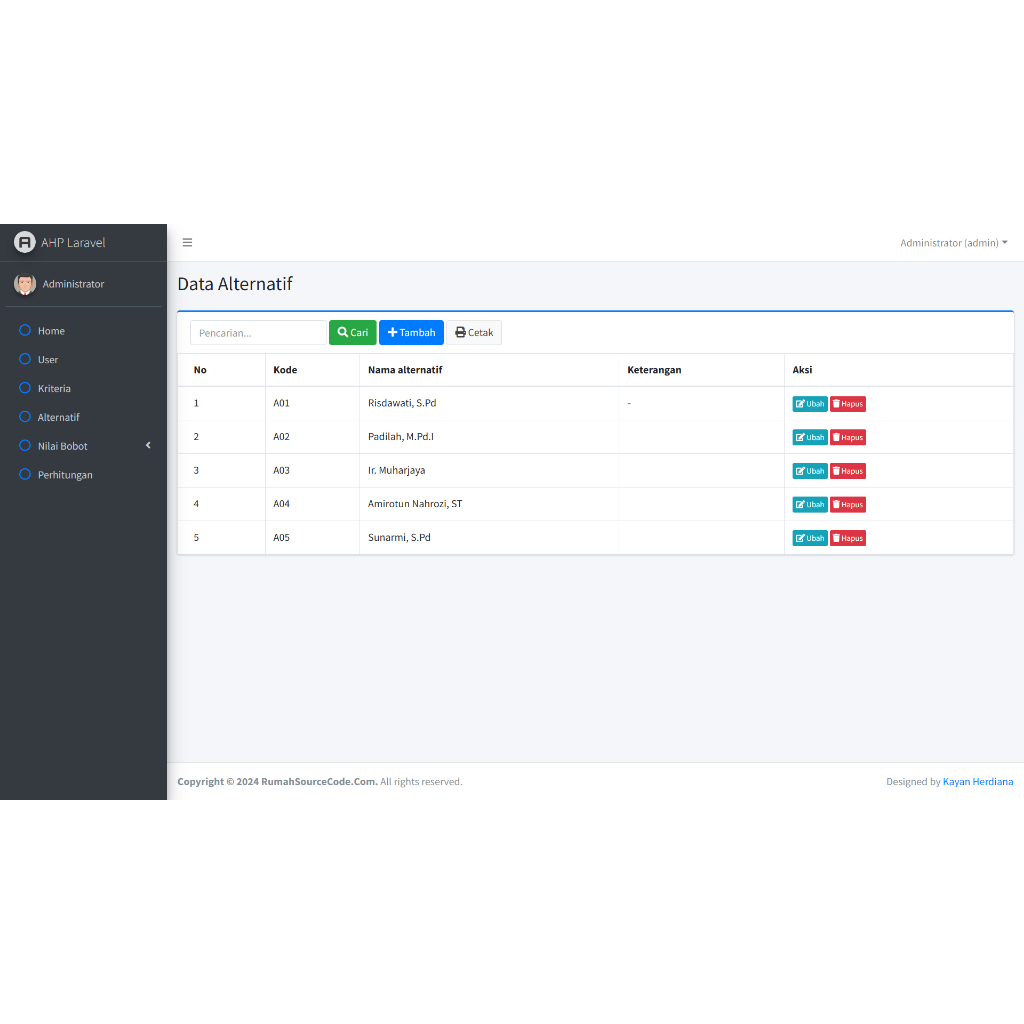Click the hamburger menu icon

[x=187, y=242]
